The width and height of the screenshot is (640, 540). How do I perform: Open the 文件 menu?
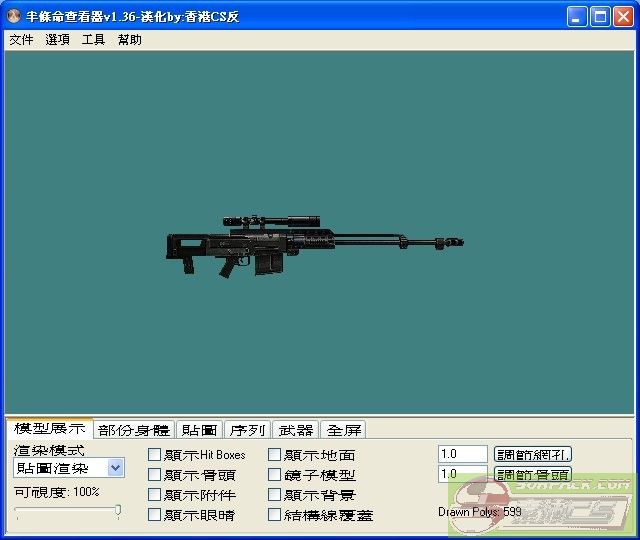(x=21, y=40)
